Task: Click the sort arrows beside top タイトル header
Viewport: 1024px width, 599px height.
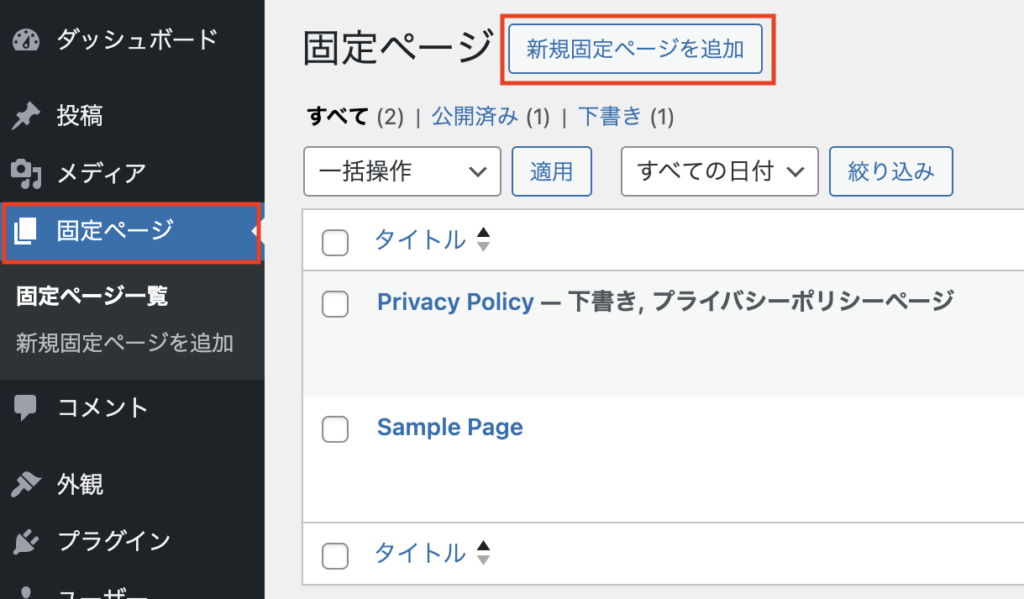Action: click(484, 240)
